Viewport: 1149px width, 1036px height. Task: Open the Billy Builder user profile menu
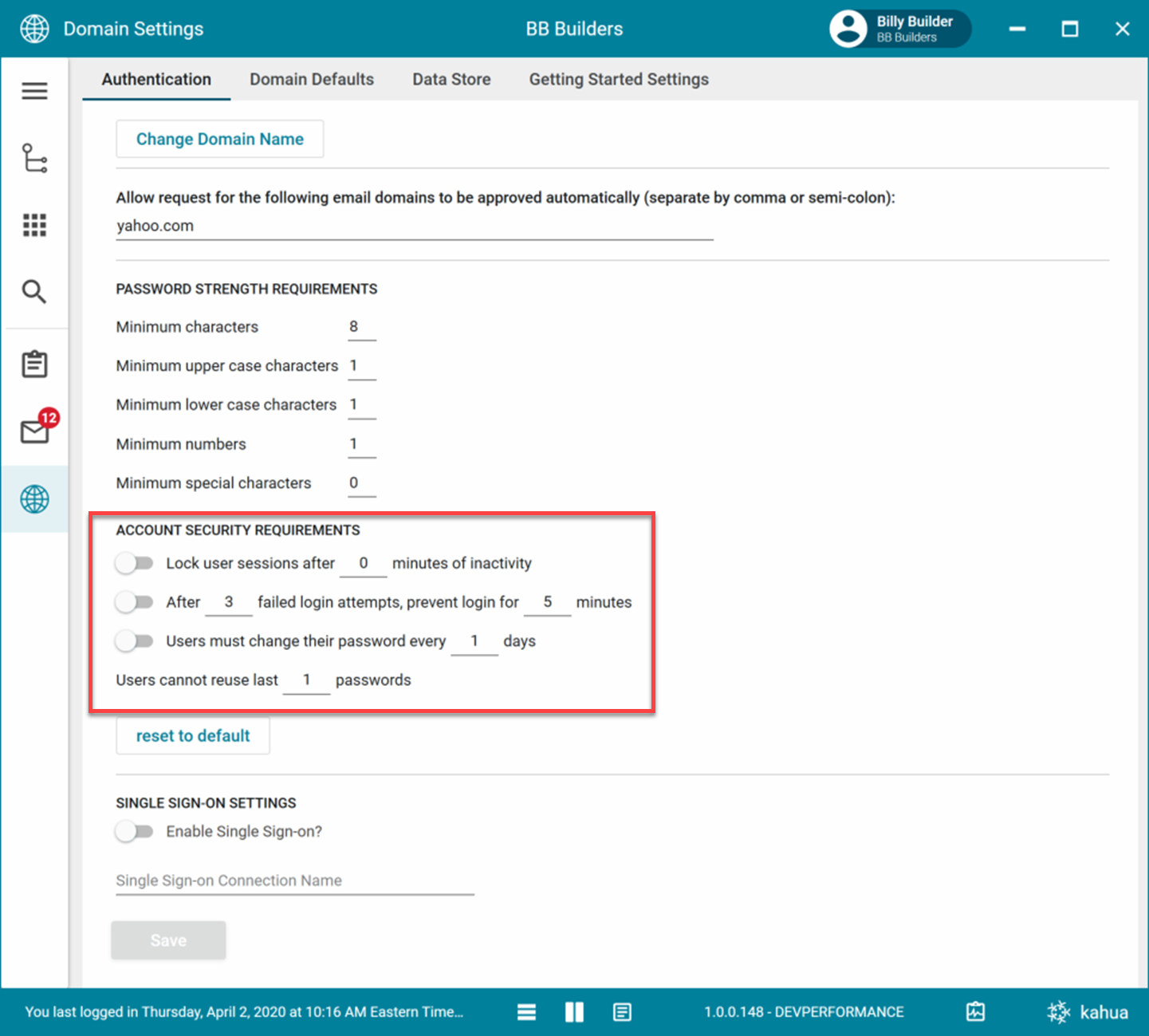coord(899,30)
